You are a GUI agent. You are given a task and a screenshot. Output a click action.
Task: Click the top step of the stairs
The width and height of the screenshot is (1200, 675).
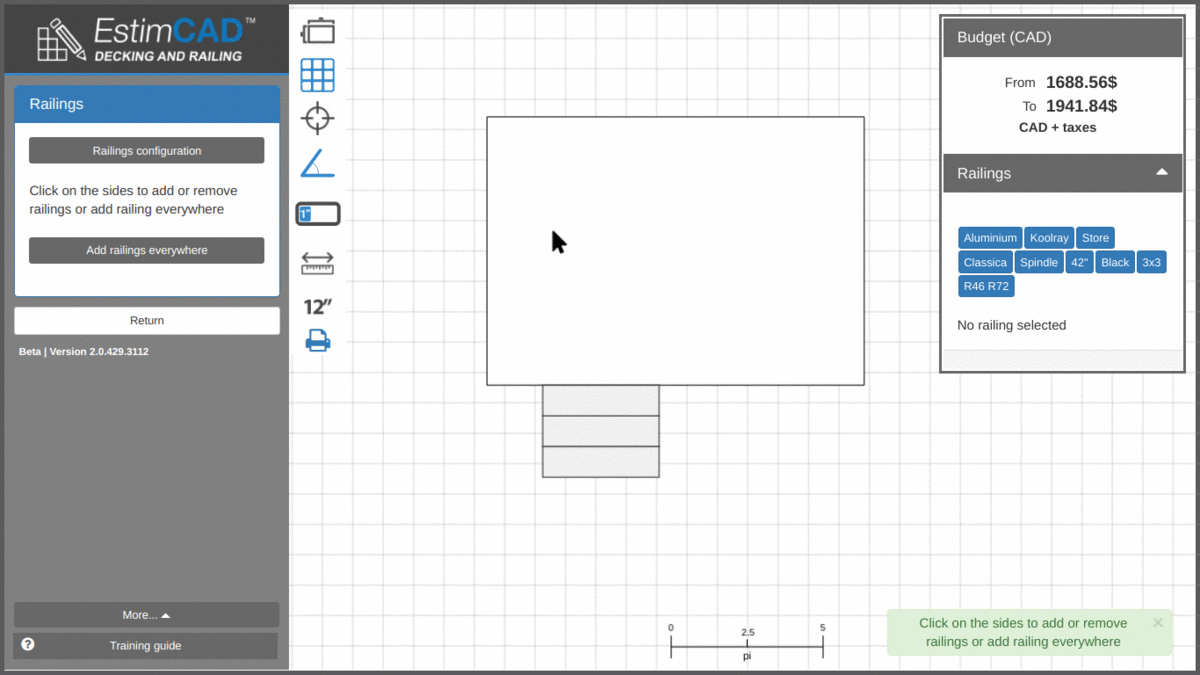pos(600,400)
